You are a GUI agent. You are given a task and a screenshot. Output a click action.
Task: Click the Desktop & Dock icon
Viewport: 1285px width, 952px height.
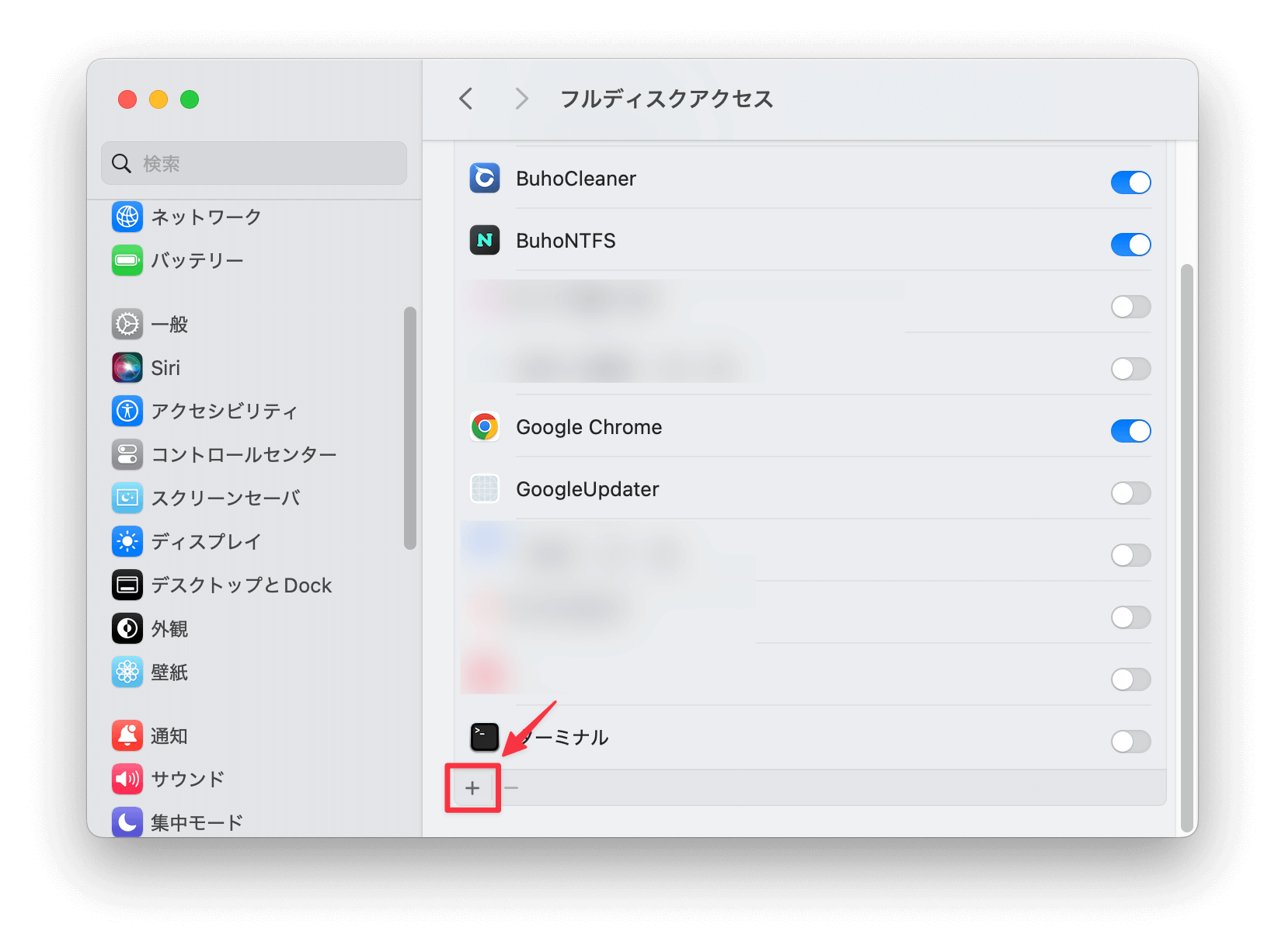pos(127,585)
